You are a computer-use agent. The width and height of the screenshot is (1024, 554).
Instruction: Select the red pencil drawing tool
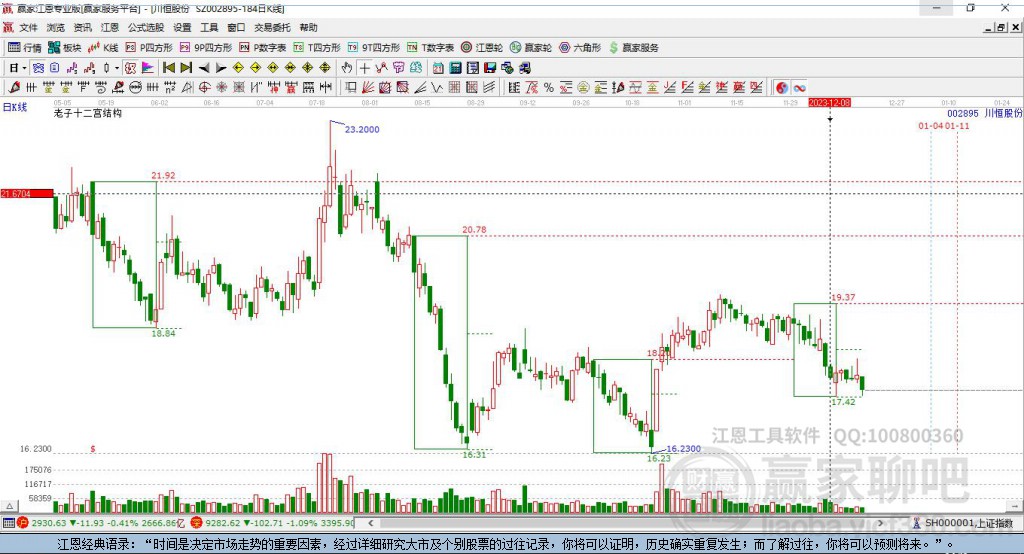[x=14, y=88]
